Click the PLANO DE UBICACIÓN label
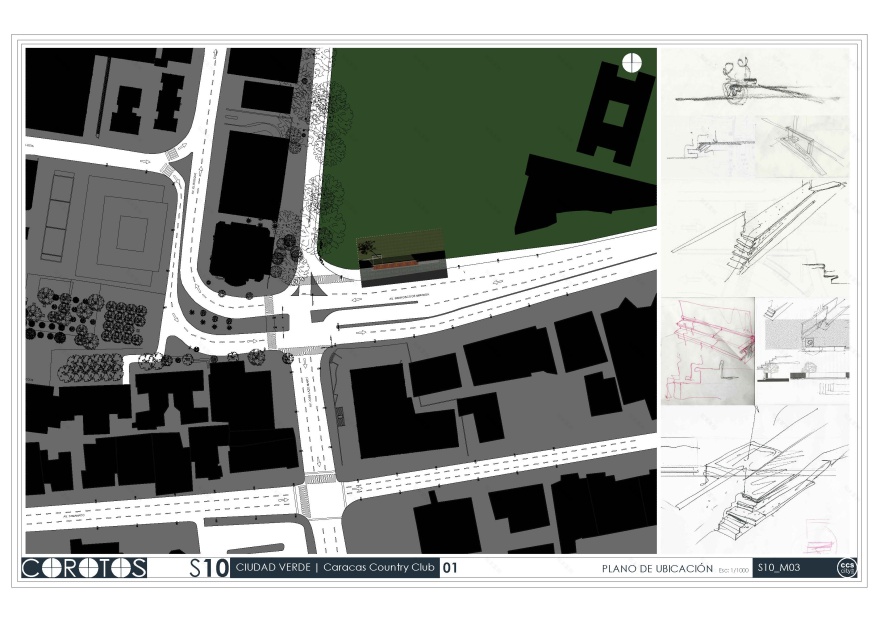This screenshot has width=880, height=622. click(657, 568)
